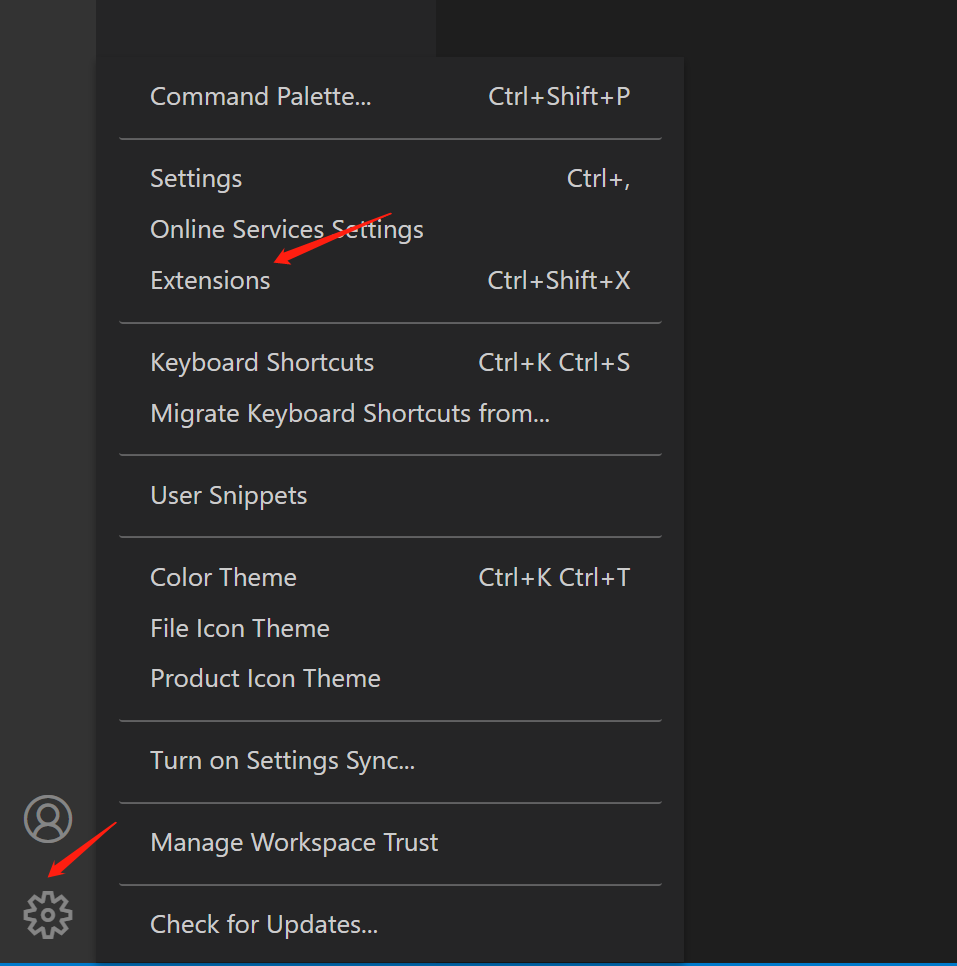Choose File Icon Theme
This screenshot has width=957, height=966.
pyautogui.click(x=240, y=629)
